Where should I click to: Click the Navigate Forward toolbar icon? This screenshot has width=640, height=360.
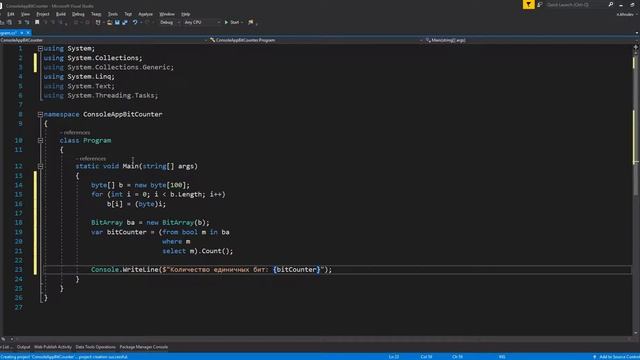tap(87, 22)
